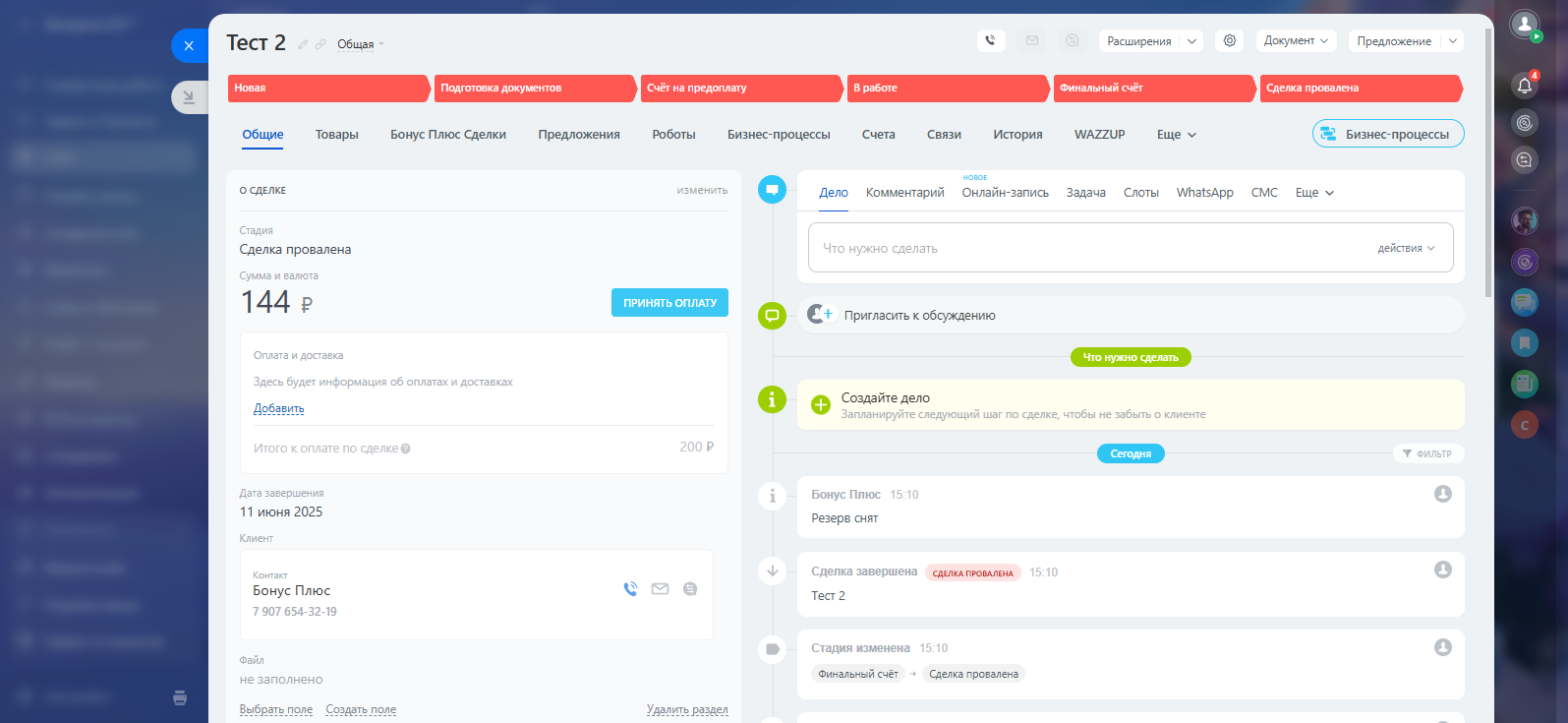1568x723 pixels.
Task: Open the Документ dropdown
Action: [1296, 40]
